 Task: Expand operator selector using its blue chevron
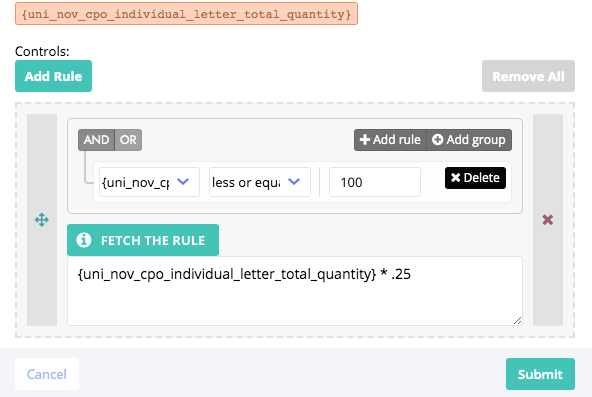294,182
